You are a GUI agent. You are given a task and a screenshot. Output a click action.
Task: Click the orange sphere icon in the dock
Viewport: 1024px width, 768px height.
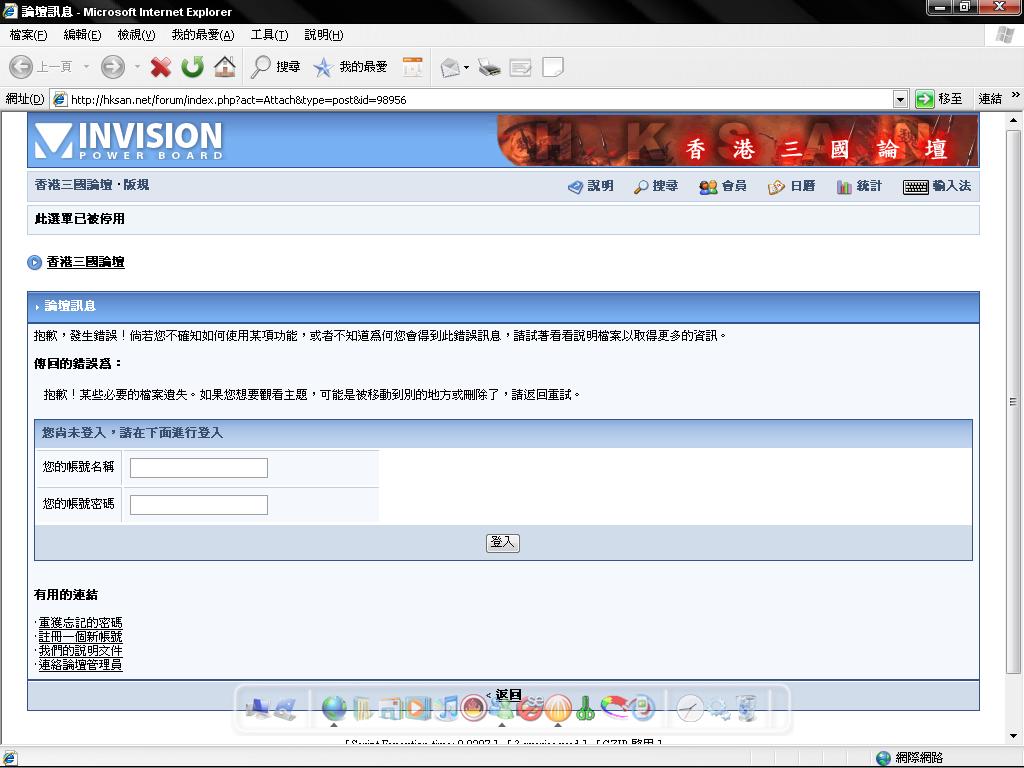tap(558, 708)
